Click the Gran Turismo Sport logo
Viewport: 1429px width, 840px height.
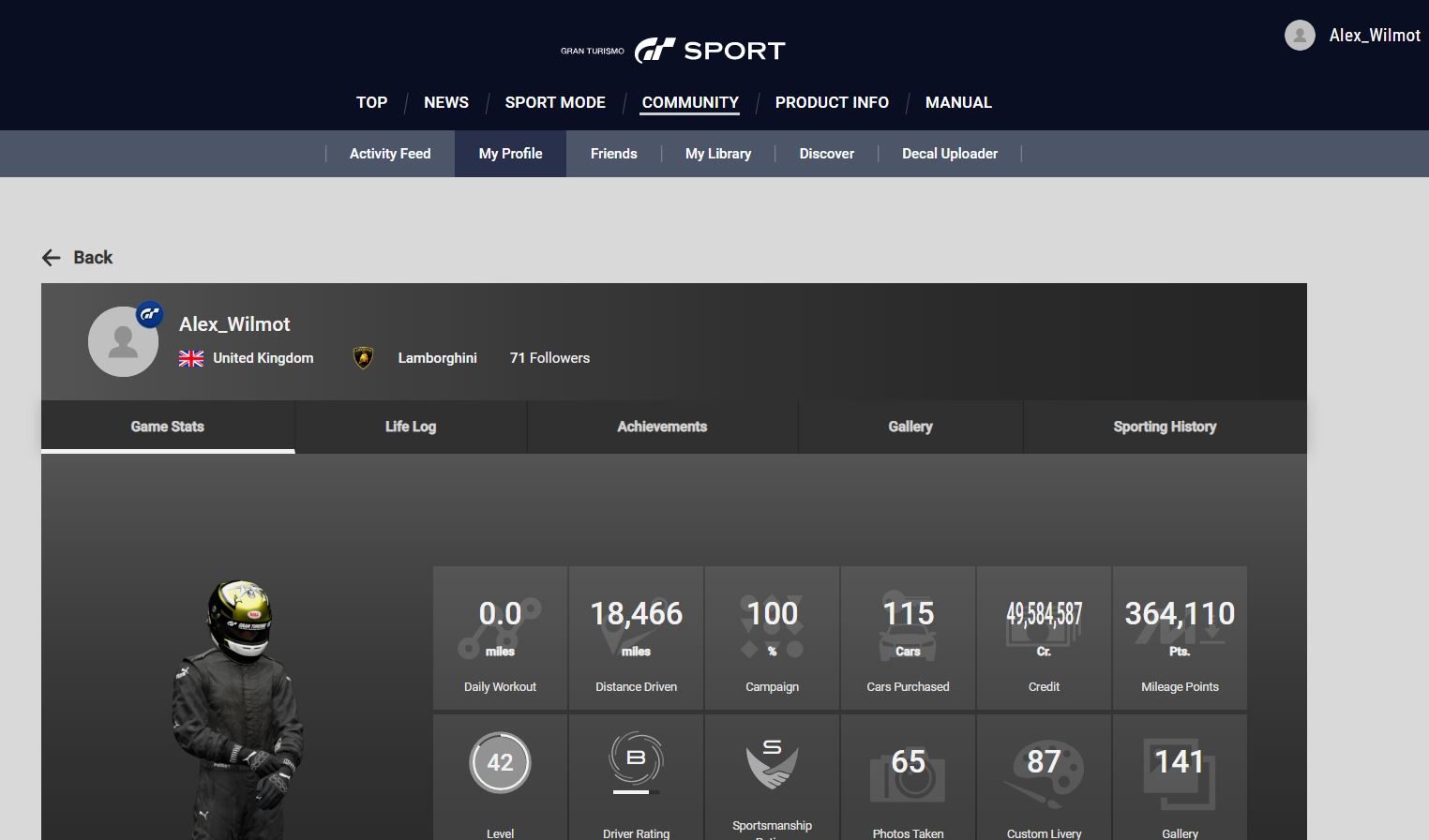(672, 51)
